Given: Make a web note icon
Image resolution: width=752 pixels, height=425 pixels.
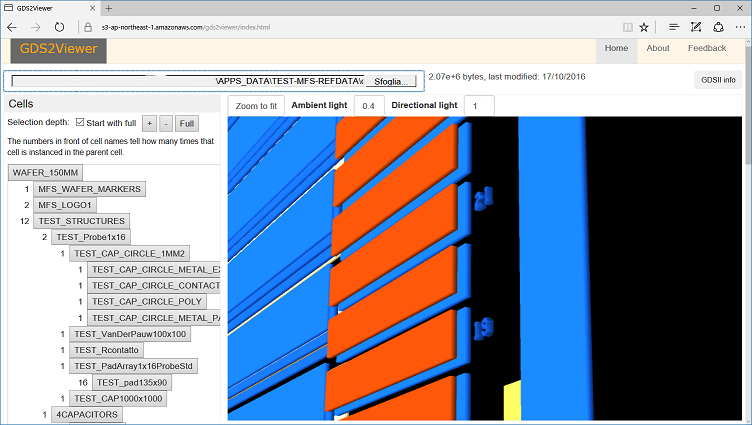Looking at the screenshot, I should (x=696, y=27).
